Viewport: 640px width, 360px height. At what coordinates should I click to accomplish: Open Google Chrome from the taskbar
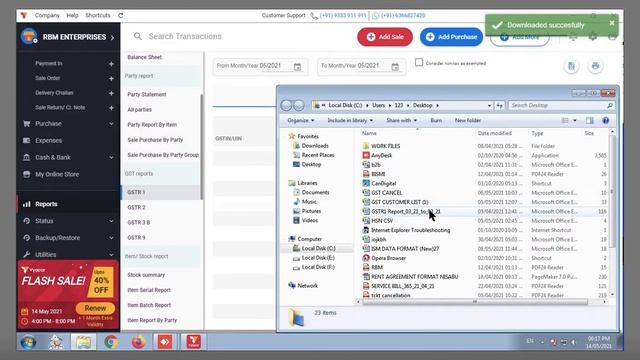click(x=111, y=342)
